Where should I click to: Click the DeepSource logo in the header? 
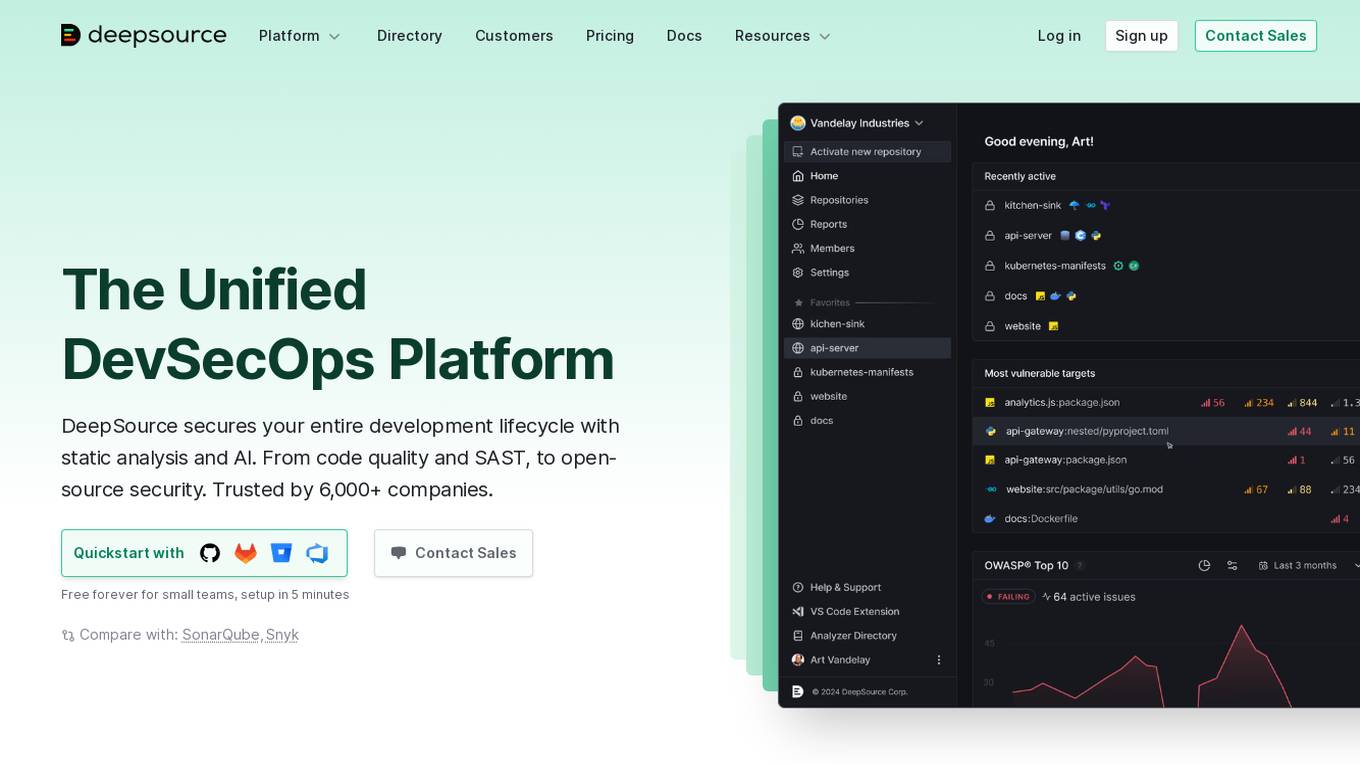(x=144, y=36)
